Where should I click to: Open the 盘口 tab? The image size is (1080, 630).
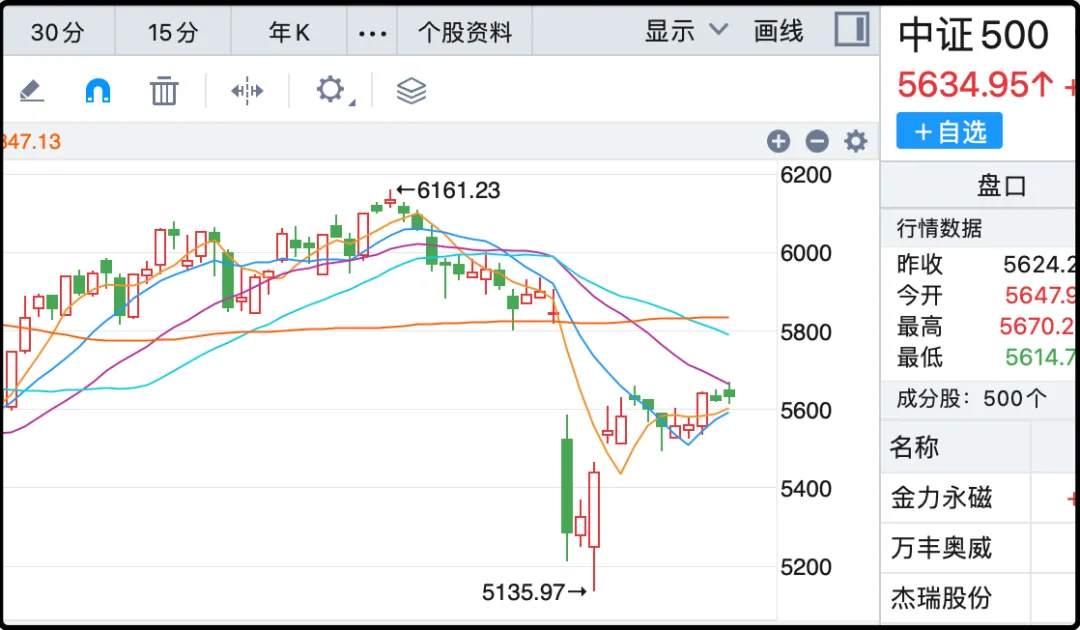[x=1001, y=187]
